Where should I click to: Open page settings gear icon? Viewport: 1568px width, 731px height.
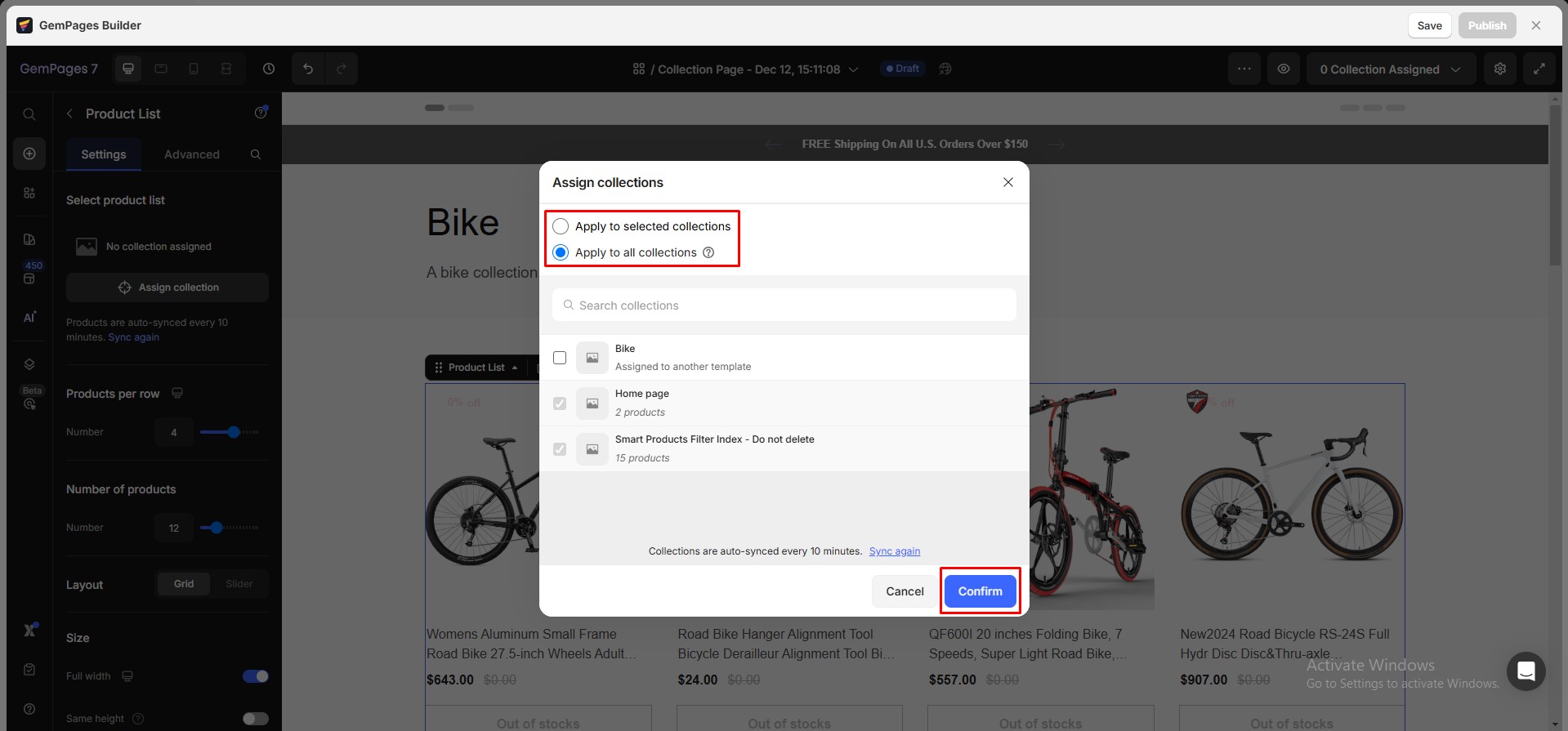(1500, 69)
